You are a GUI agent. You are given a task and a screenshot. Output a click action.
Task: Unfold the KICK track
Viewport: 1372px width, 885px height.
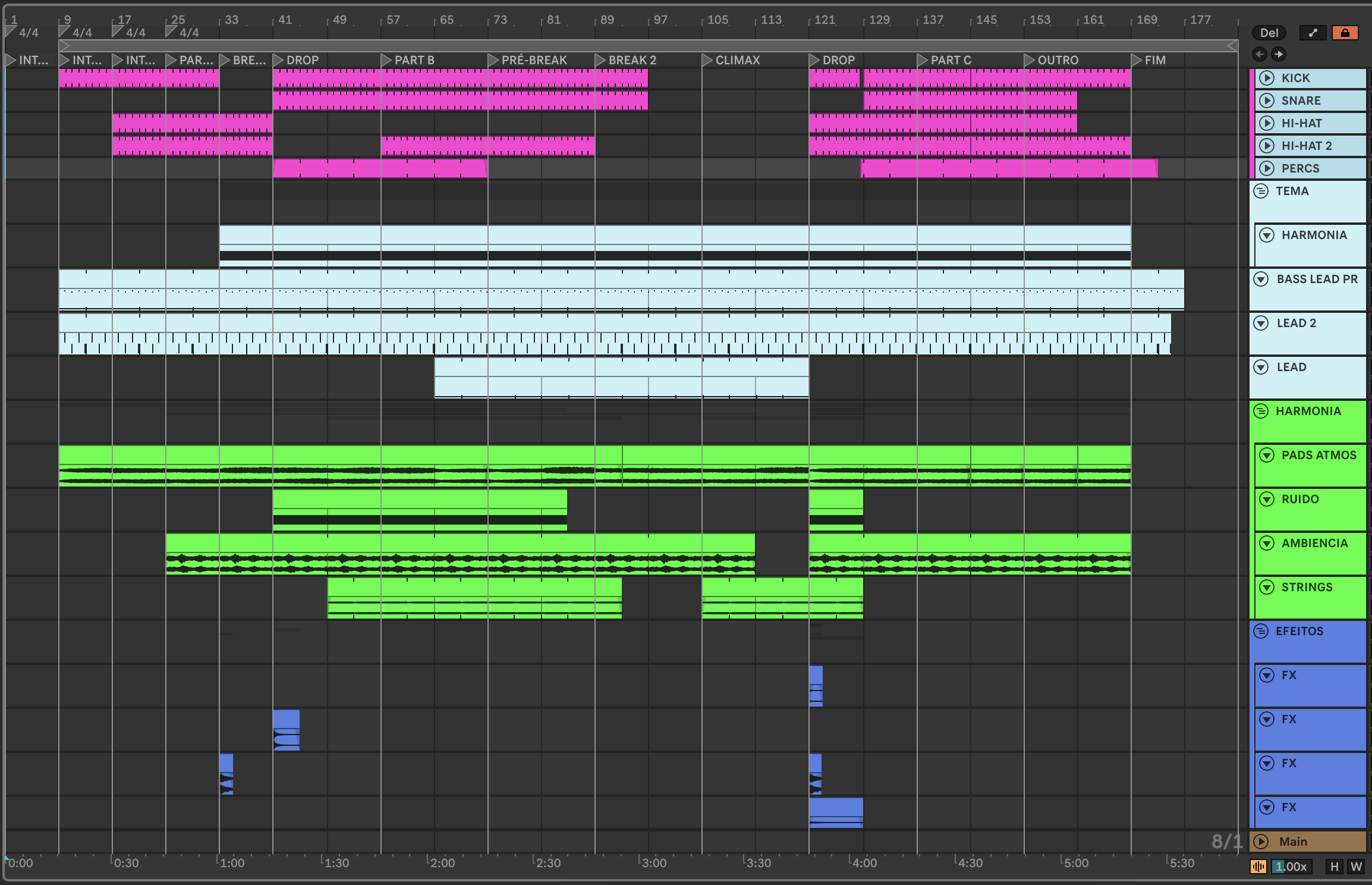click(x=1267, y=78)
